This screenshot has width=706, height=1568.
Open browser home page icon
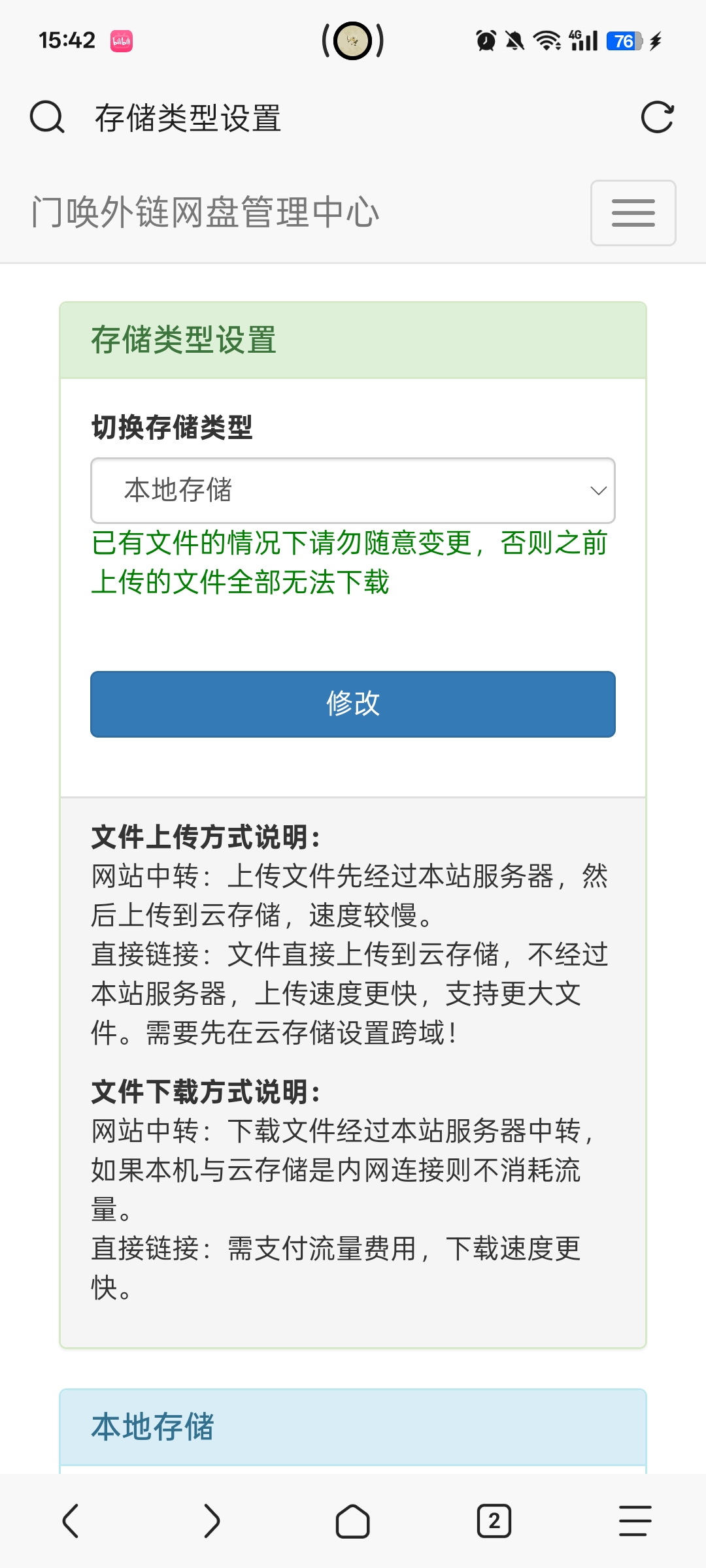pos(353,1521)
